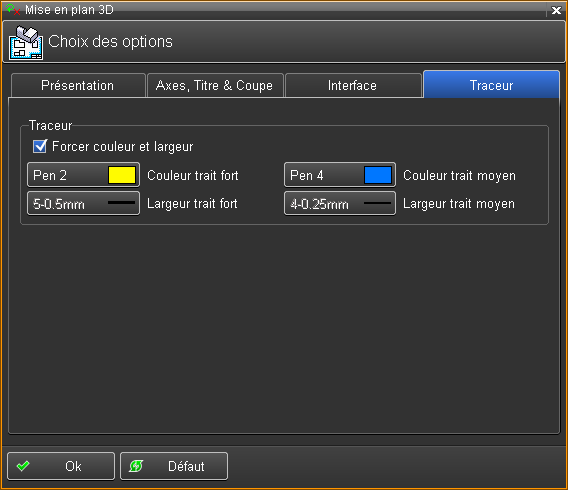Open the Pen 4 medium line color selector

coord(340,175)
